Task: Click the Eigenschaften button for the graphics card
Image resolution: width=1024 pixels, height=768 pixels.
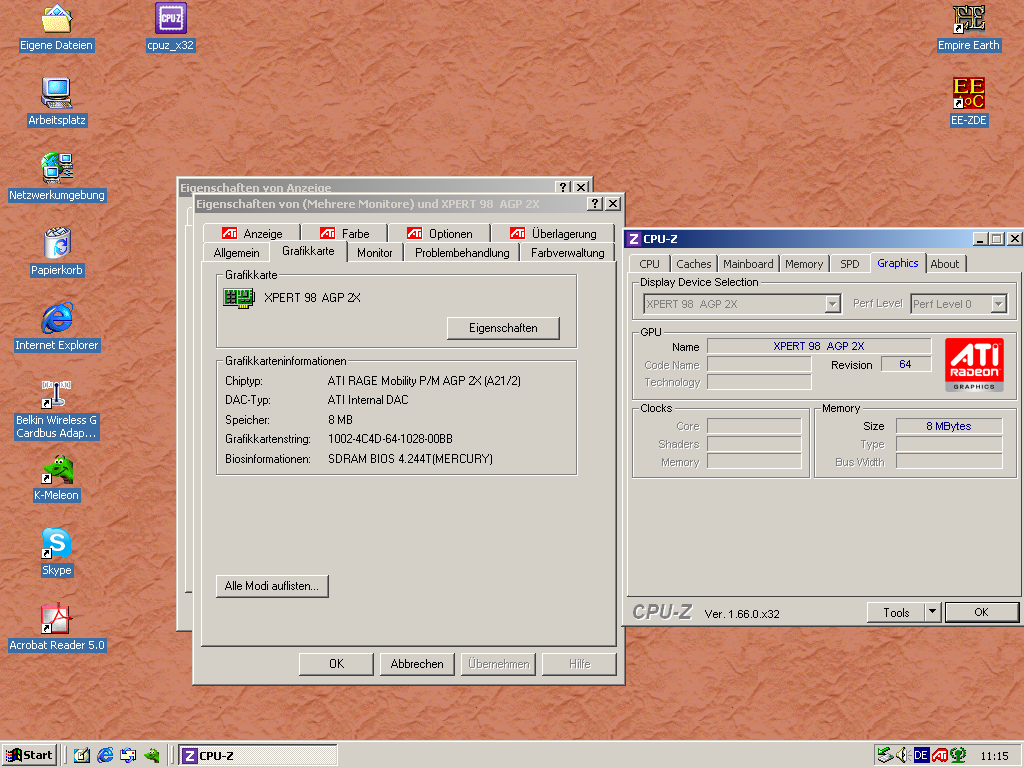Action: (x=503, y=328)
